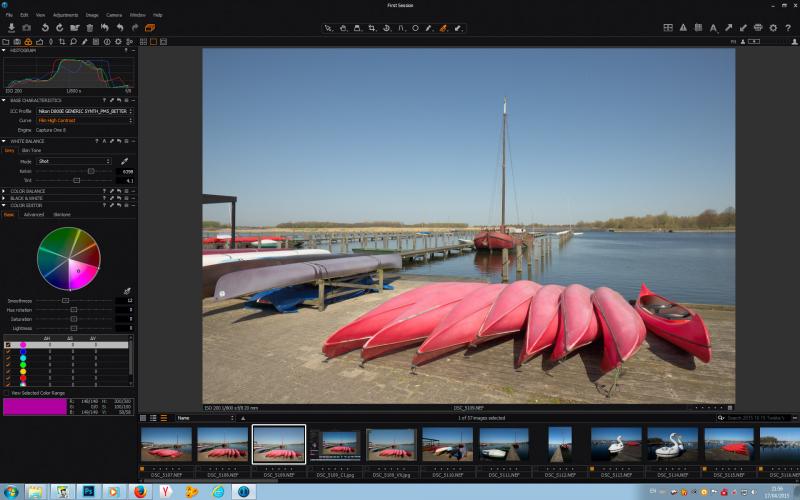Open Preferences via gear icon top right
The width and height of the screenshot is (800, 500).
pyautogui.click(x=773, y=28)
